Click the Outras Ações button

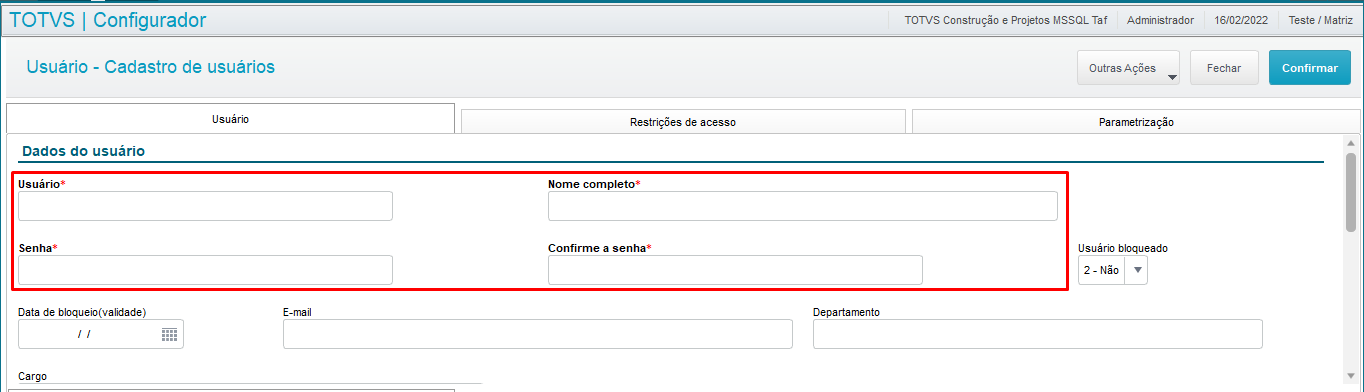click(1128, 68)
